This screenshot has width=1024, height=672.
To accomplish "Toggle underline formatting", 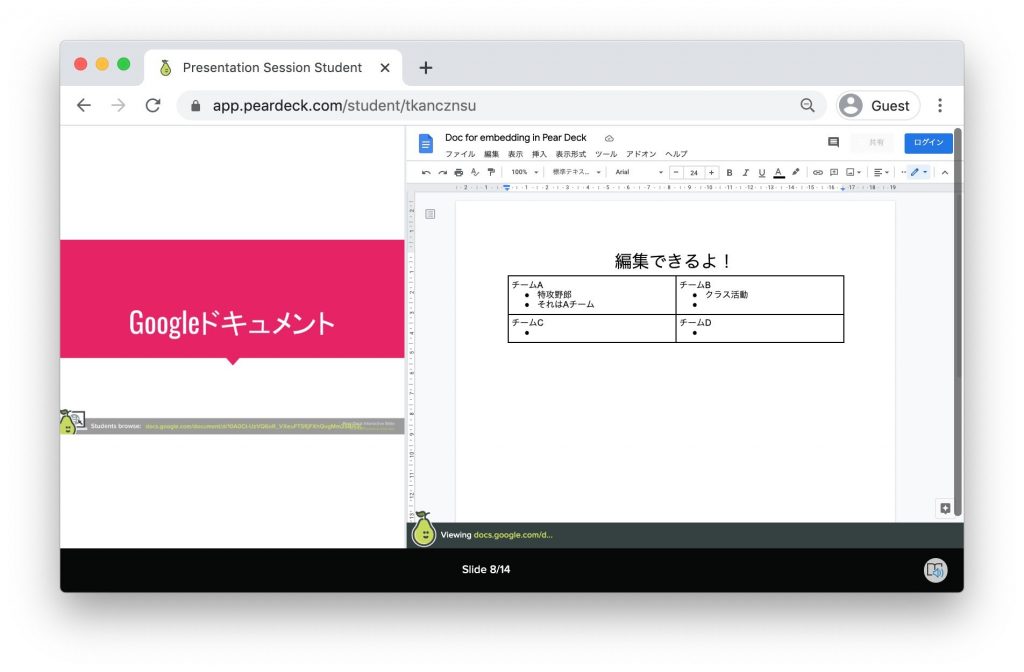I will click(761, 172).
